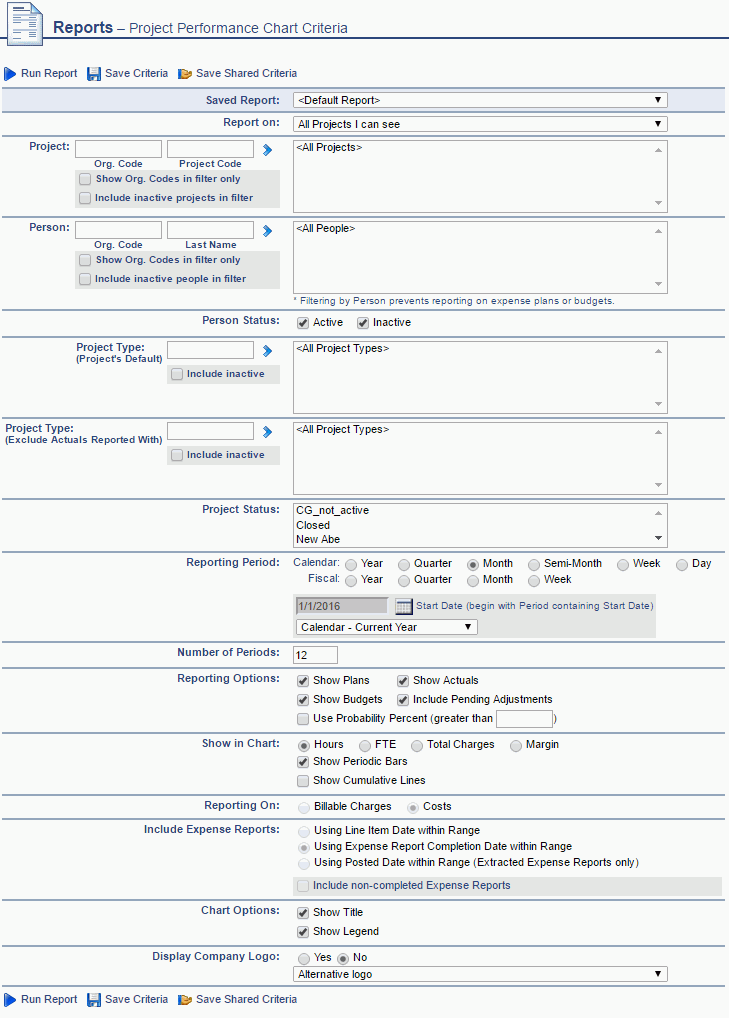Select Closed in Project Status list
The height and width of the screenshot is (1018, 729).
pos(313,525)
